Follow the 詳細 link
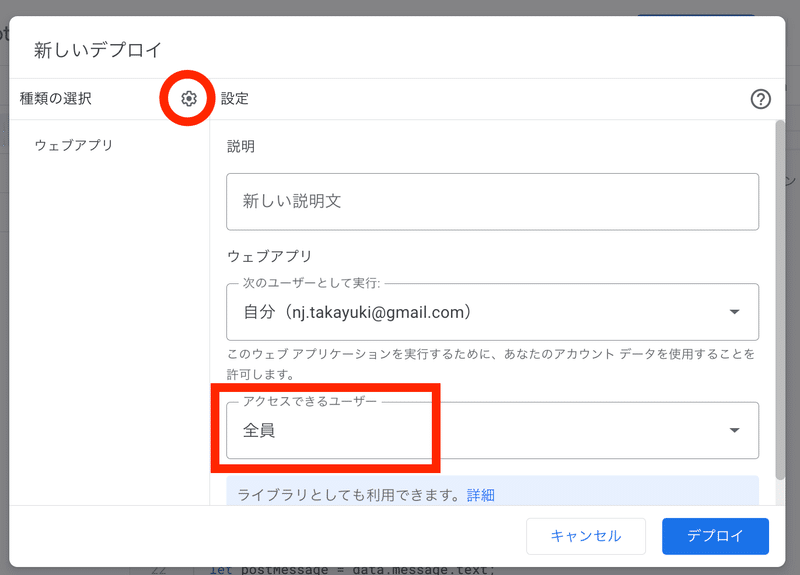The height and width of the screenshot is (575, 800). pyautogui.click(x=481, y=495)
